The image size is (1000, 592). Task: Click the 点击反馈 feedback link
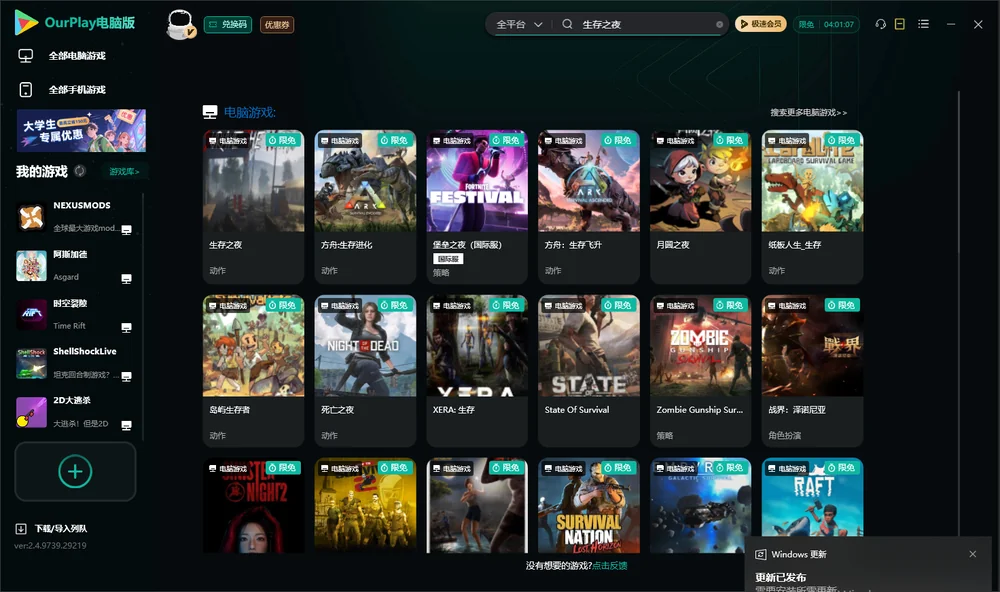point(610,565)
